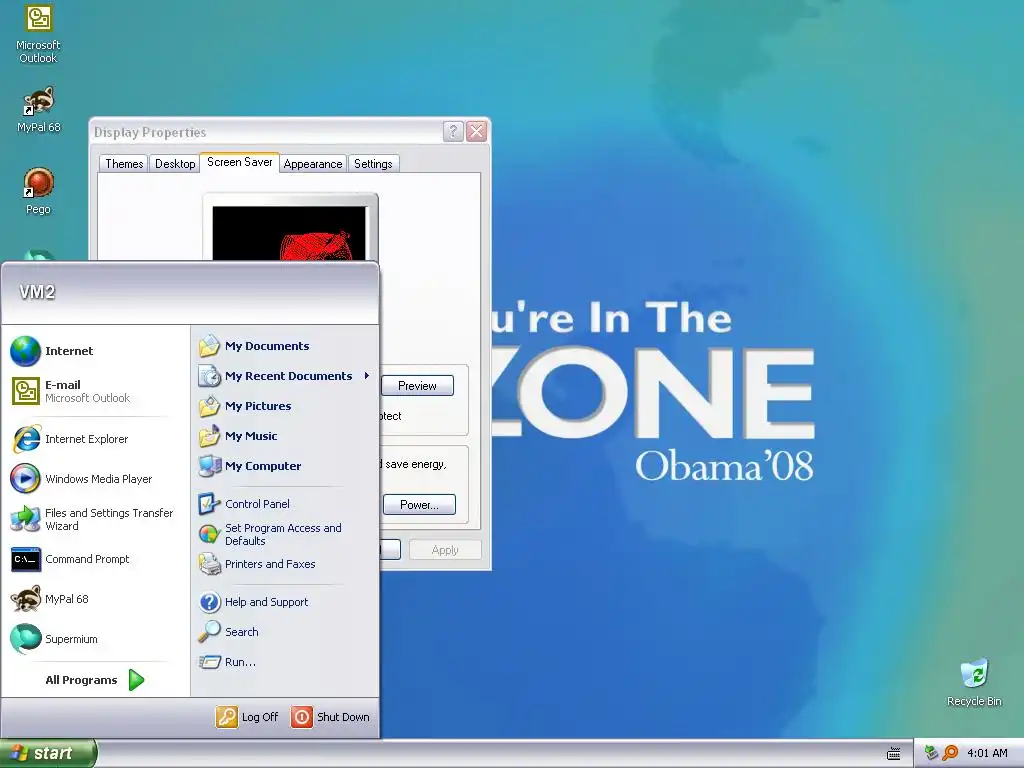1024x768 pixels.
Task: Open MyPal 68 desktop shortcut
Action: 38,109
